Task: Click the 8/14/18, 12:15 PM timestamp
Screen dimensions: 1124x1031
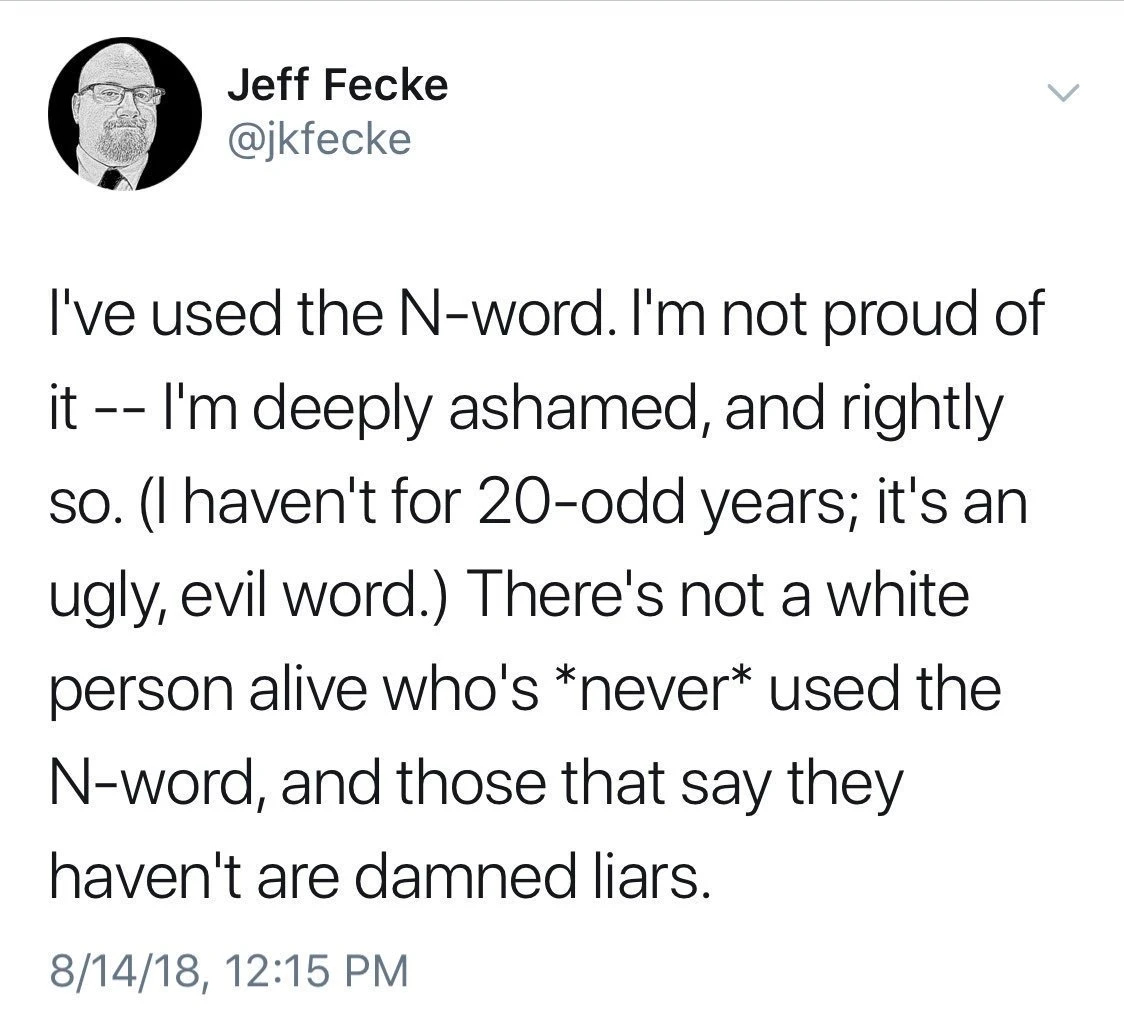Action: tap(230, 969)
